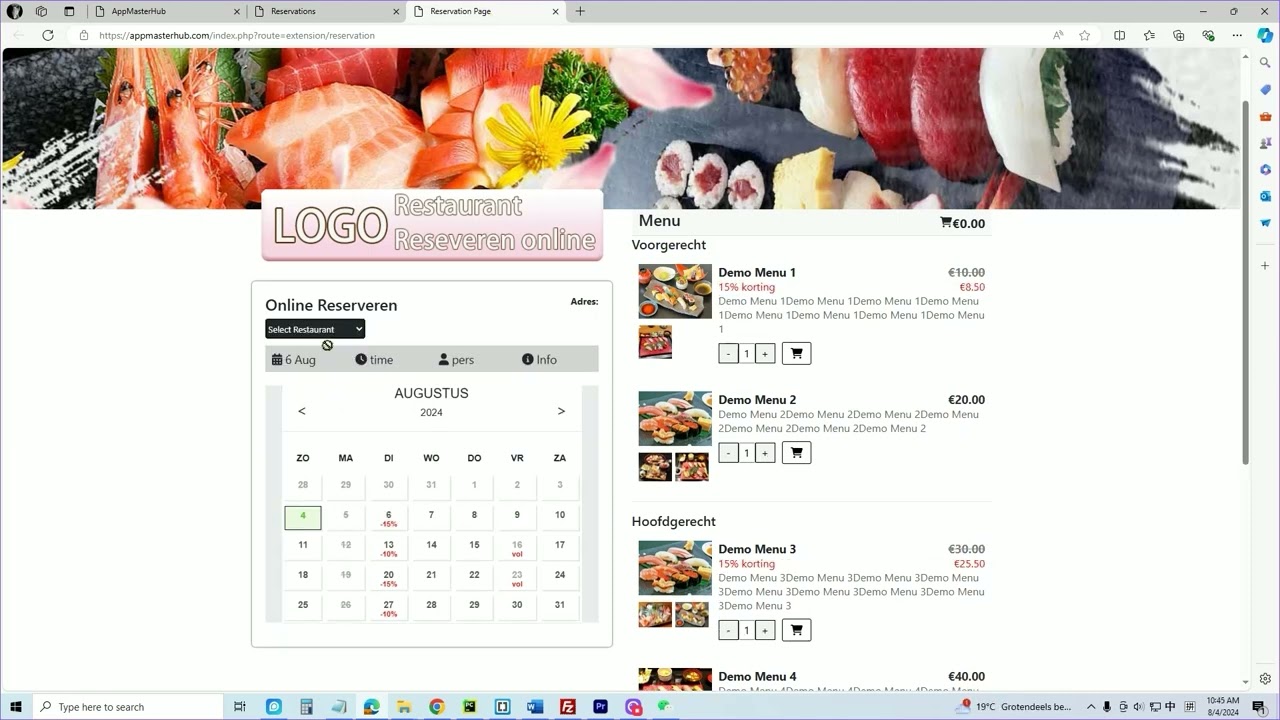View small thumbnail under Demo Menu 1
1280x720 pixels.
point(656,342)
